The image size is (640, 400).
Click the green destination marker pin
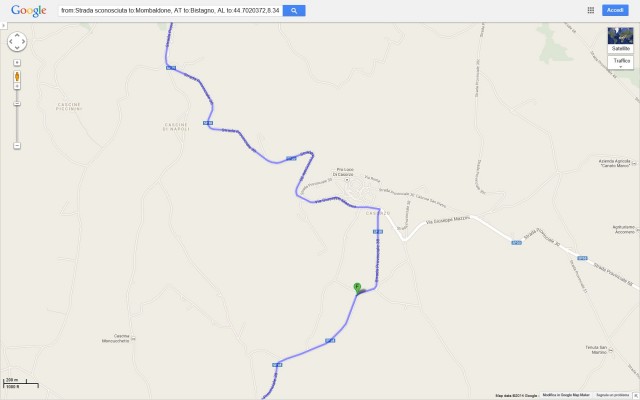coord(357,288)
